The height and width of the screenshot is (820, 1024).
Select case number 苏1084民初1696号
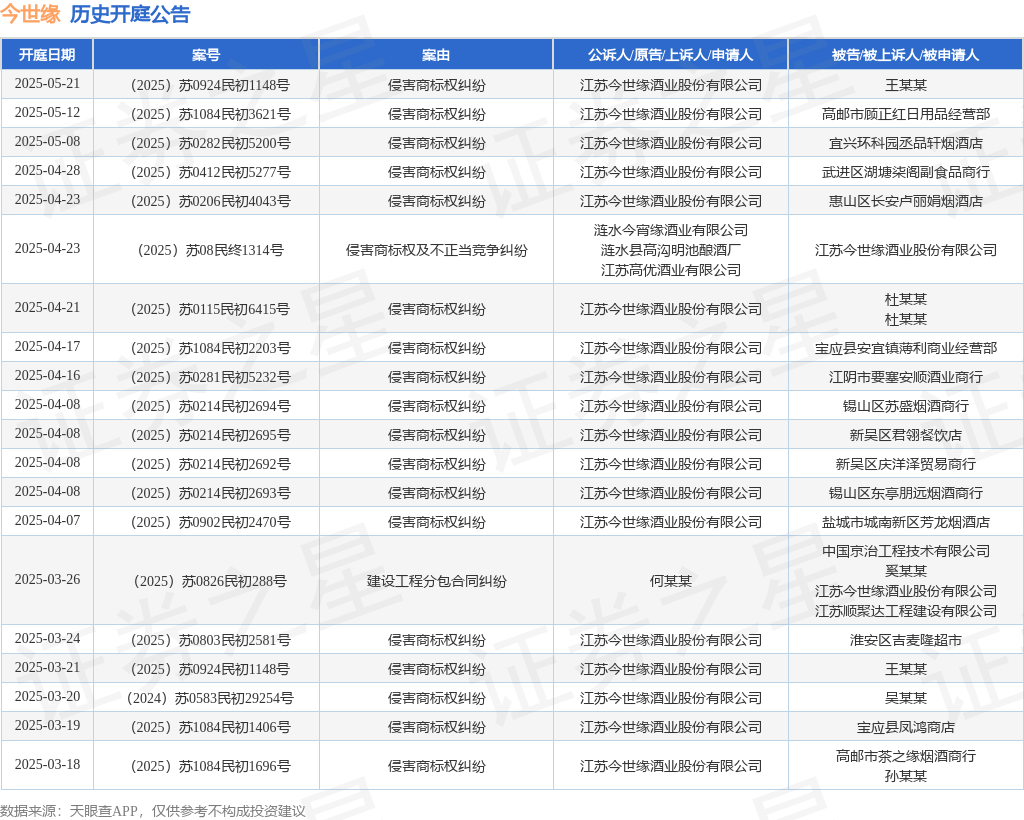210,766
